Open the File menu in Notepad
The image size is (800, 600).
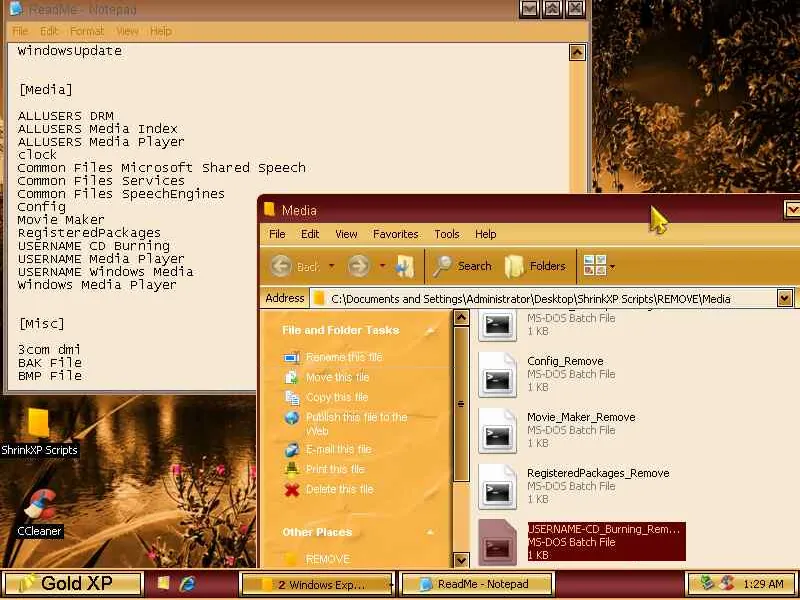pos(20,31)
